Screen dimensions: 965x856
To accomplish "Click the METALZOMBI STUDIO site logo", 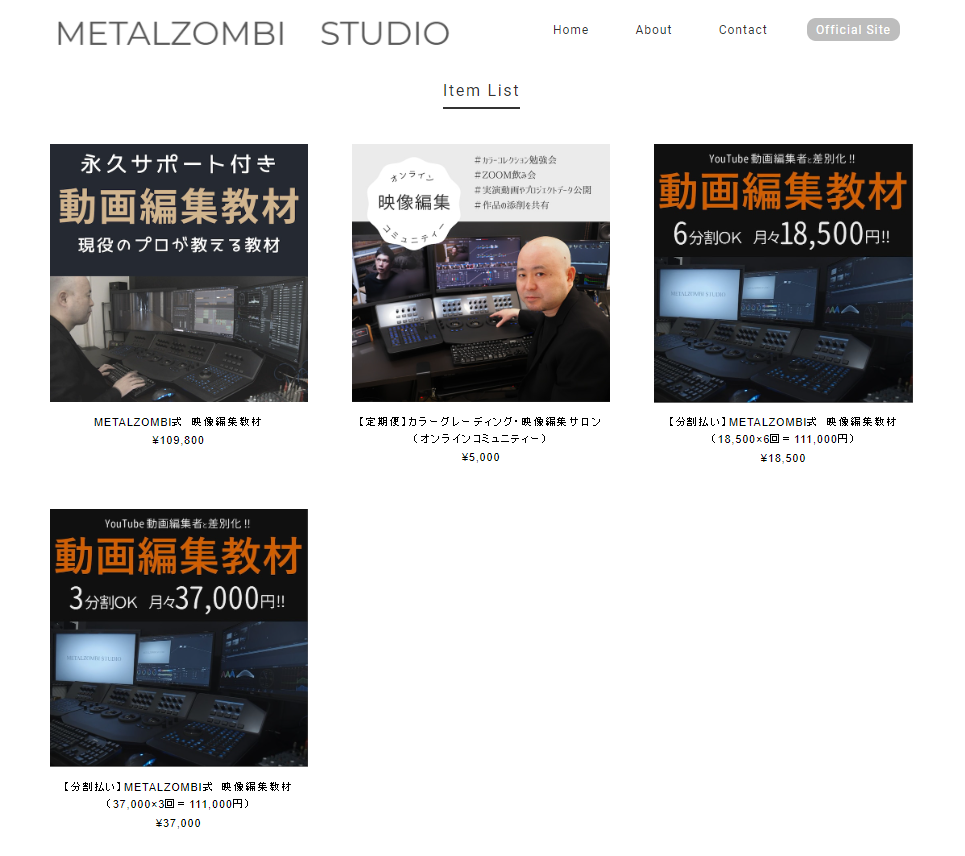I will pyautogui.click(x=253, y=33).
